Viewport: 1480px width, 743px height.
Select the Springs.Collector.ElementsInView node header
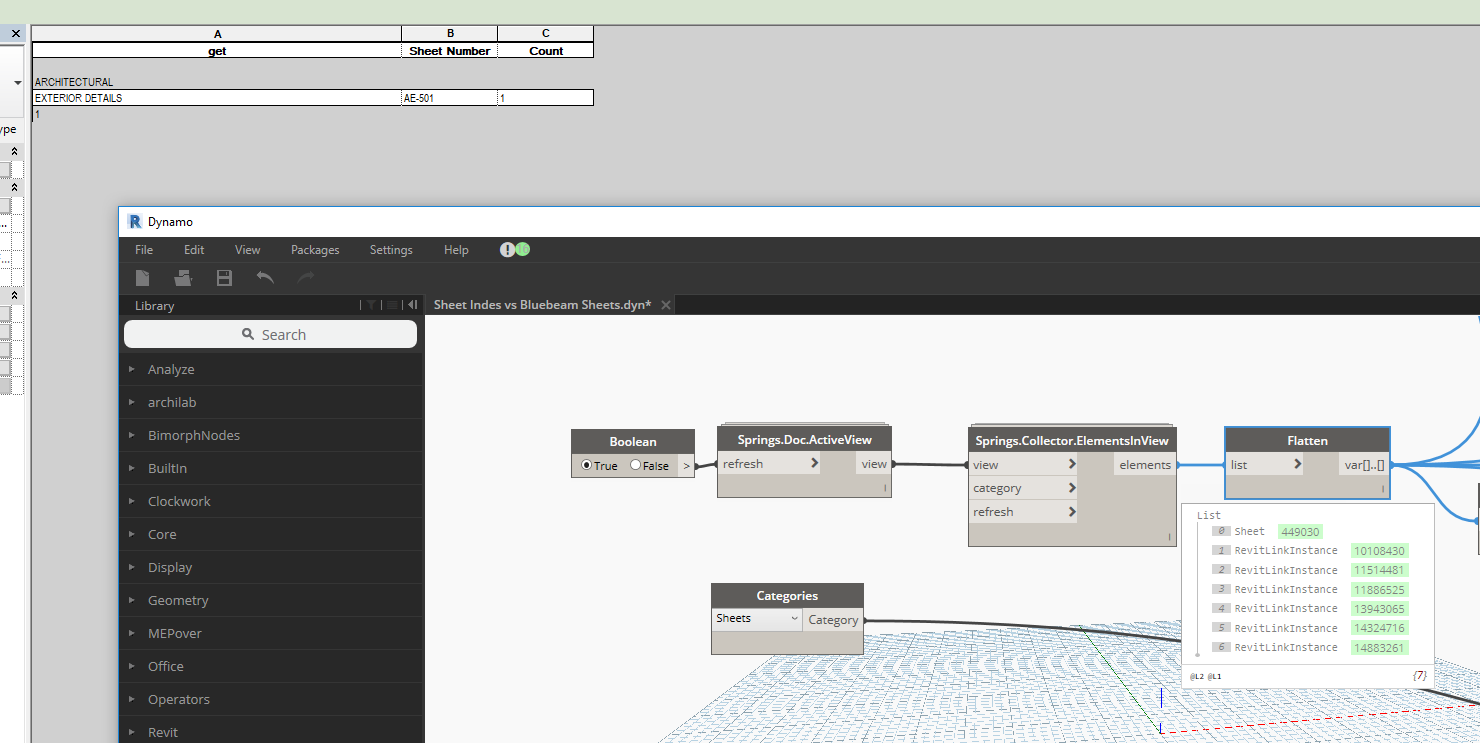(x=1072, y=440)
